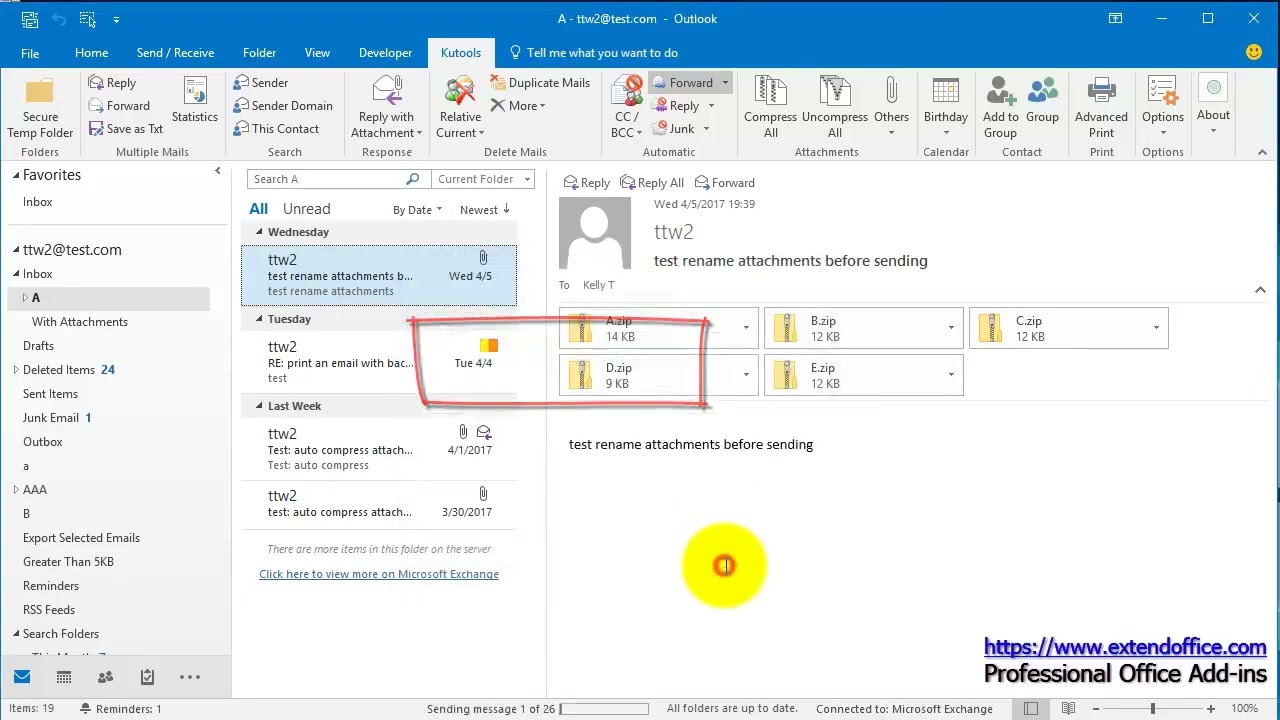
Task: Switch to View tab
Action: pyautogui.click(x=317, y=53)
